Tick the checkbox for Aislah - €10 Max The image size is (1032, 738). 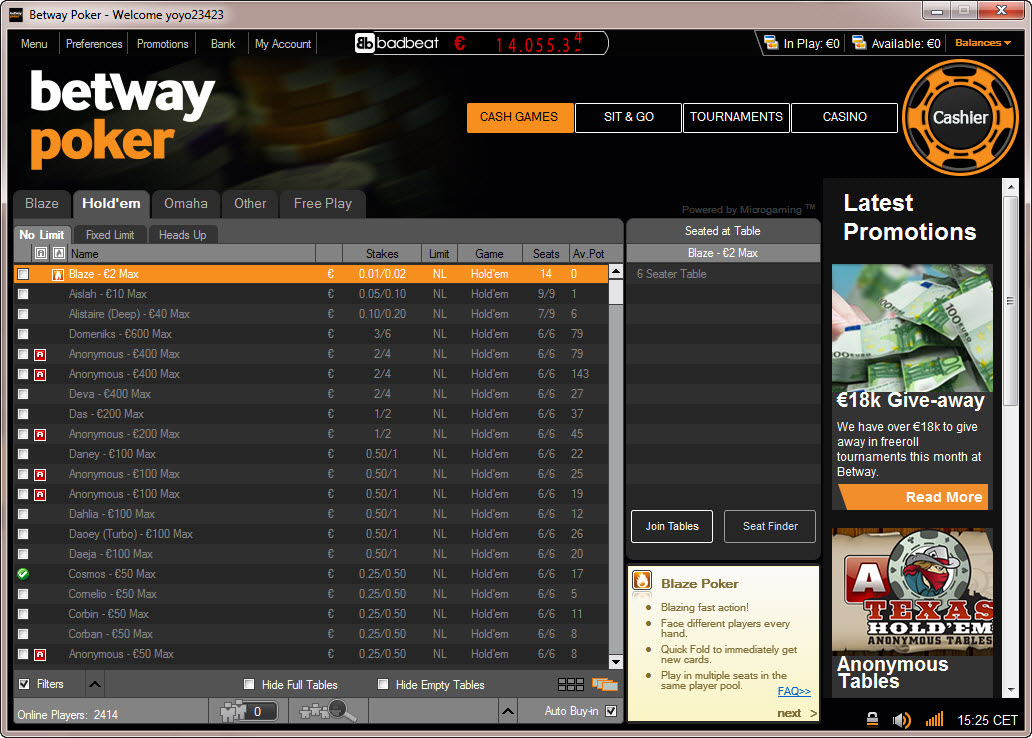23,294
